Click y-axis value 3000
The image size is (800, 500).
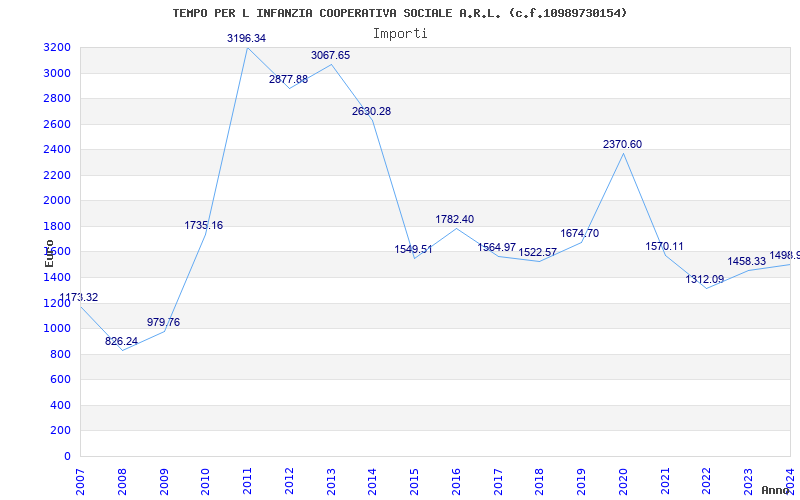click(x=57, y=73)
